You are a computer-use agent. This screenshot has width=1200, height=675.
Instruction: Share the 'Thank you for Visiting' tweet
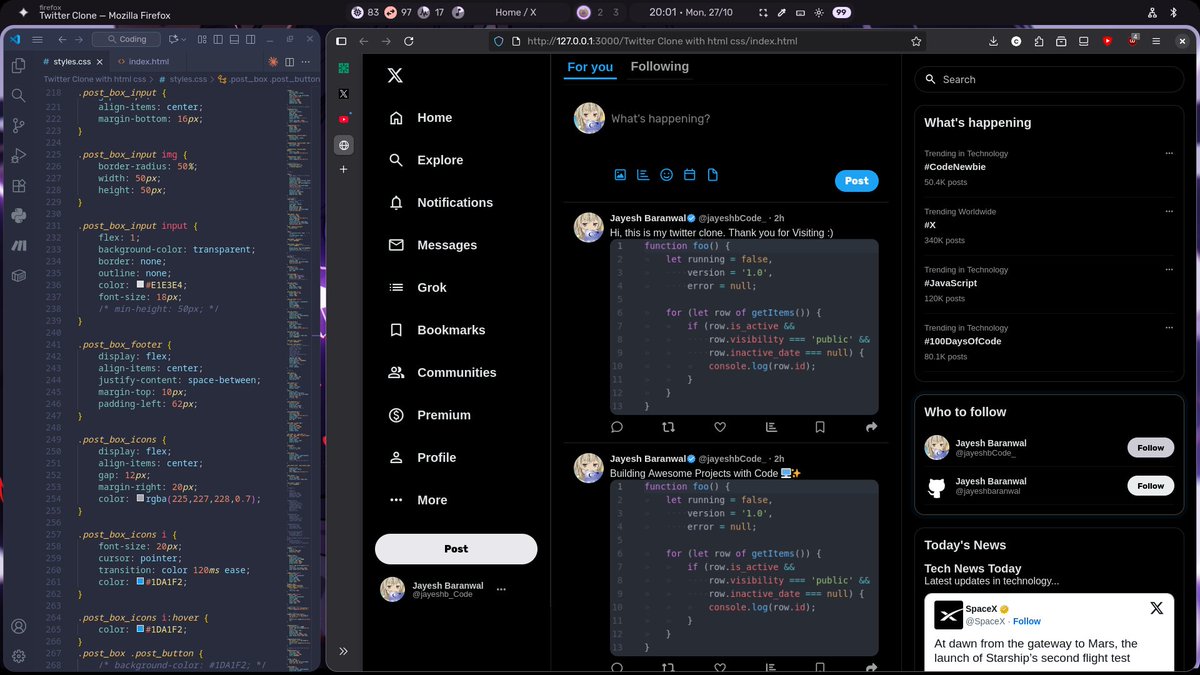click(x=871, y=427)
